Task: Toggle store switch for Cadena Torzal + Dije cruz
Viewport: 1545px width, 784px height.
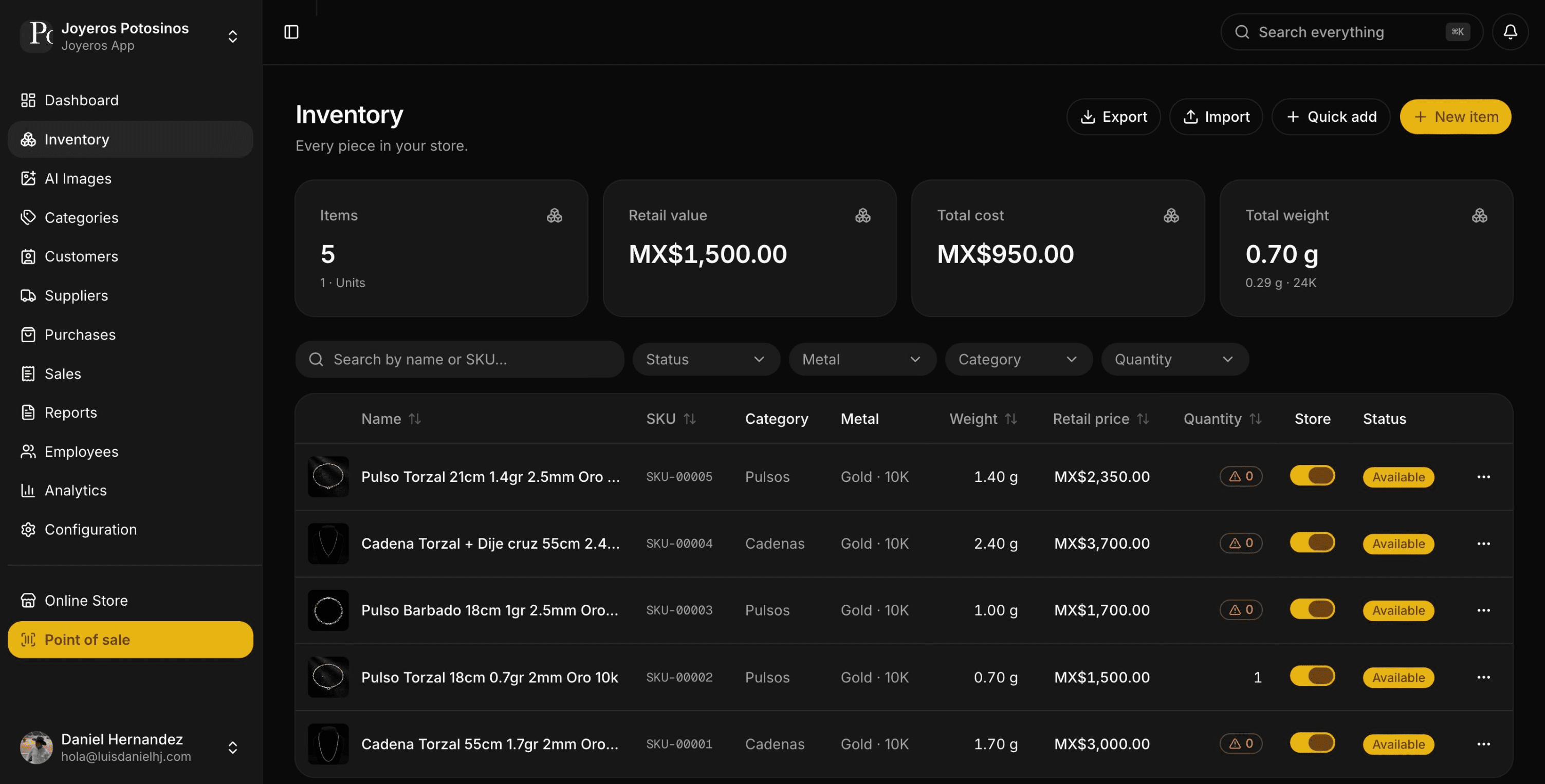Action: 1312,542
